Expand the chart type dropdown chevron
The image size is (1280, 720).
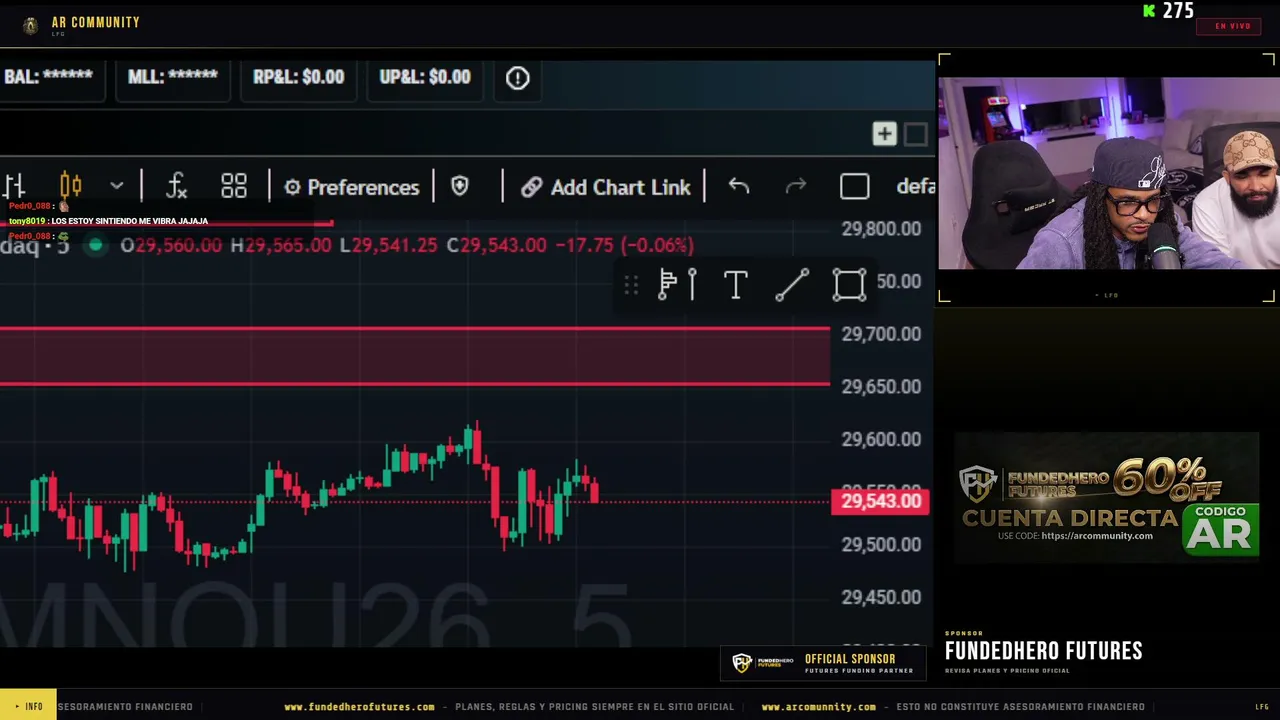(117, 186)
